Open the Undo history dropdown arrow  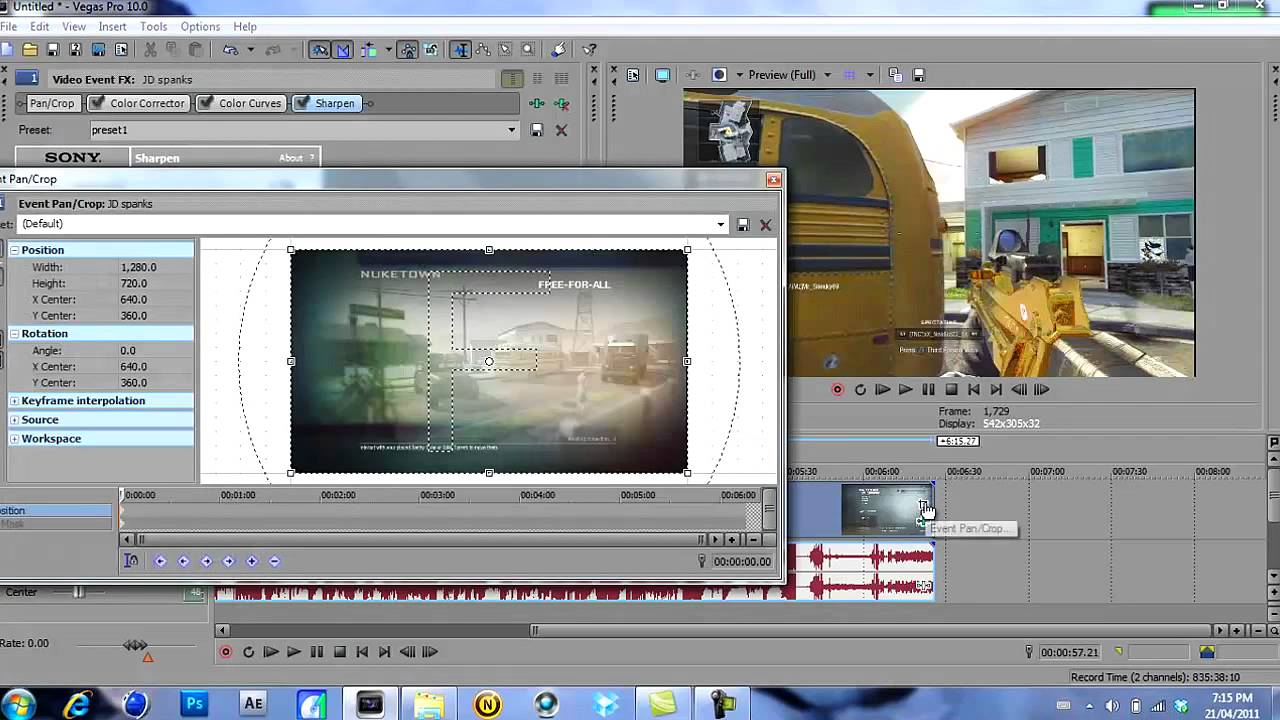click(x=250, y=49)
